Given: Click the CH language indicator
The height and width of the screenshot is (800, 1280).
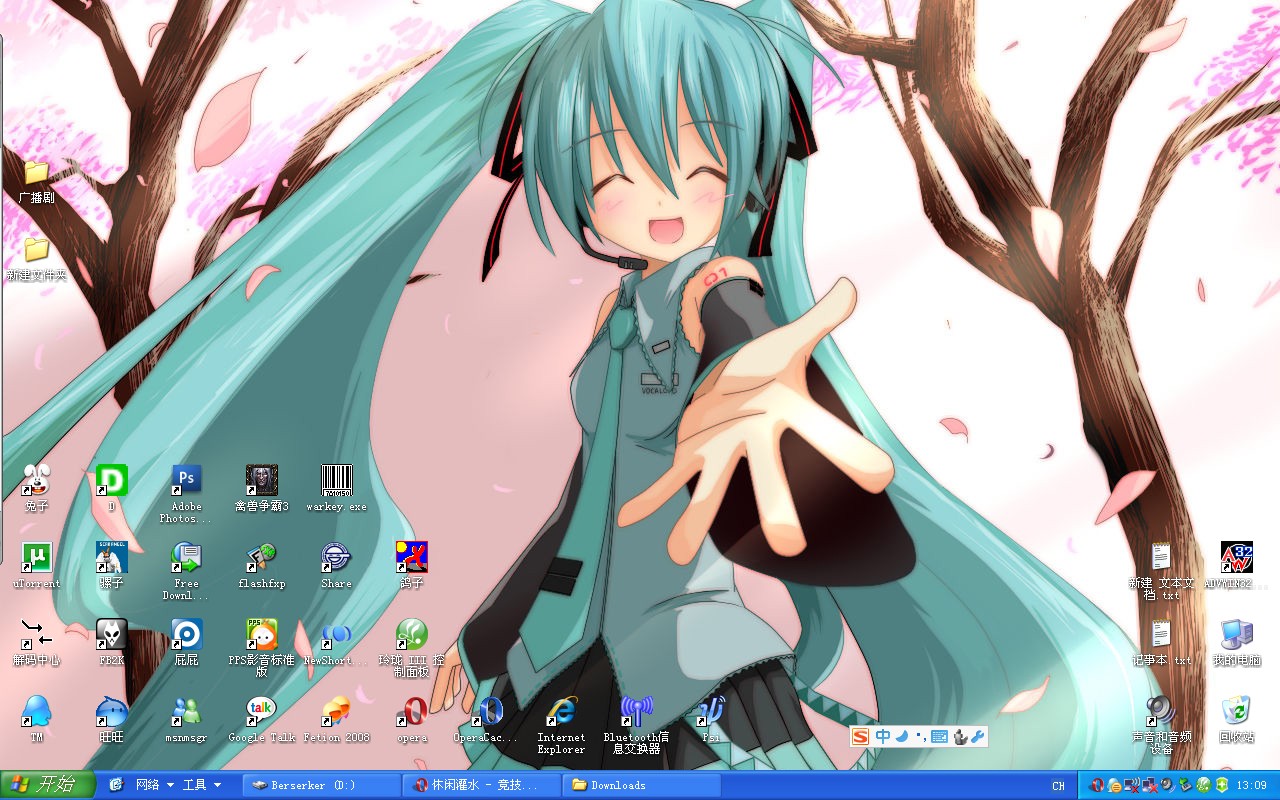Looking at the screenshot, I should (1058, 786).
